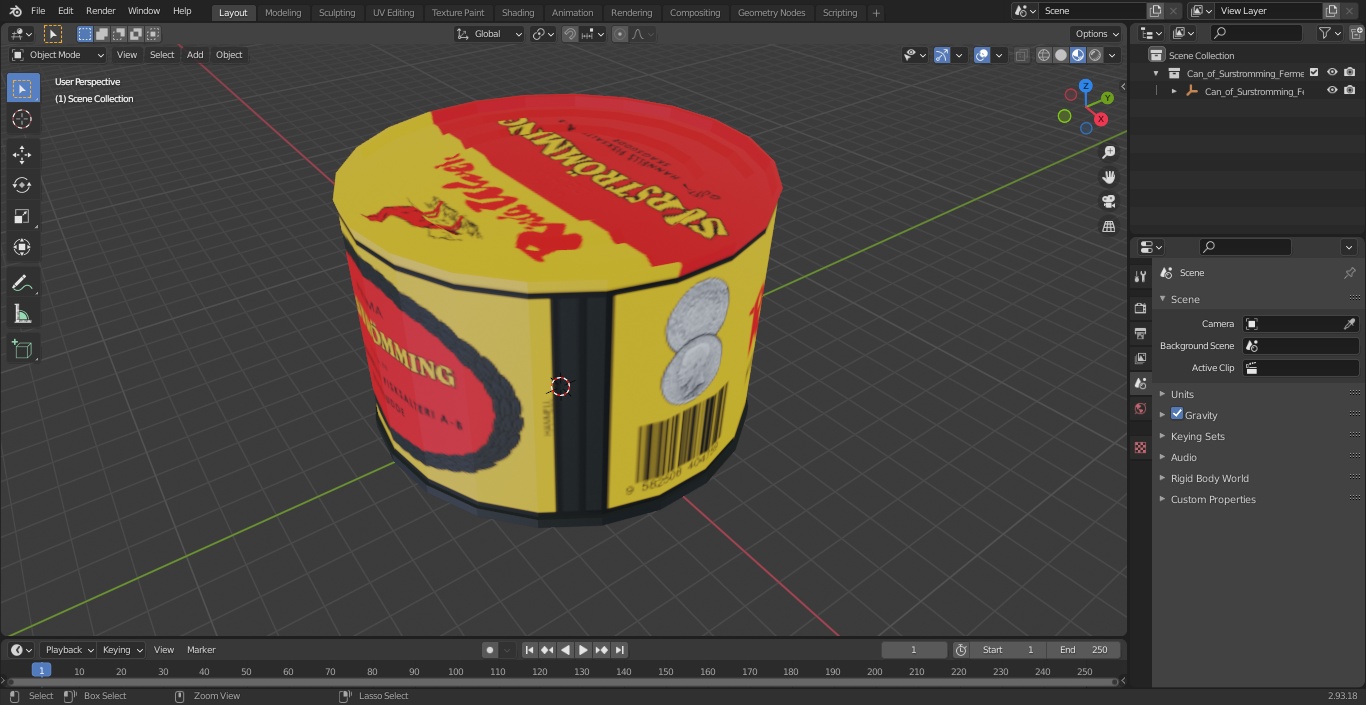Open the Object Mode dropdown
This screenshot has width=1366, height=705.
tap(57, 55)
